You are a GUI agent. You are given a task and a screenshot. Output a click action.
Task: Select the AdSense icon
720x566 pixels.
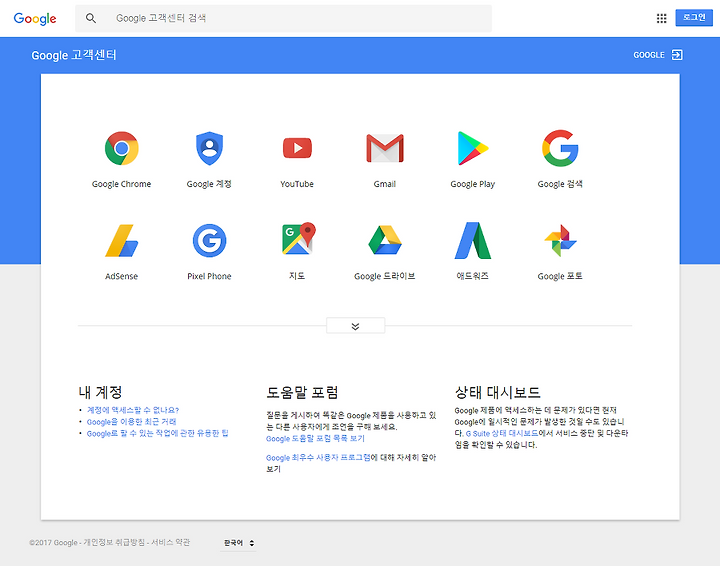121,241
